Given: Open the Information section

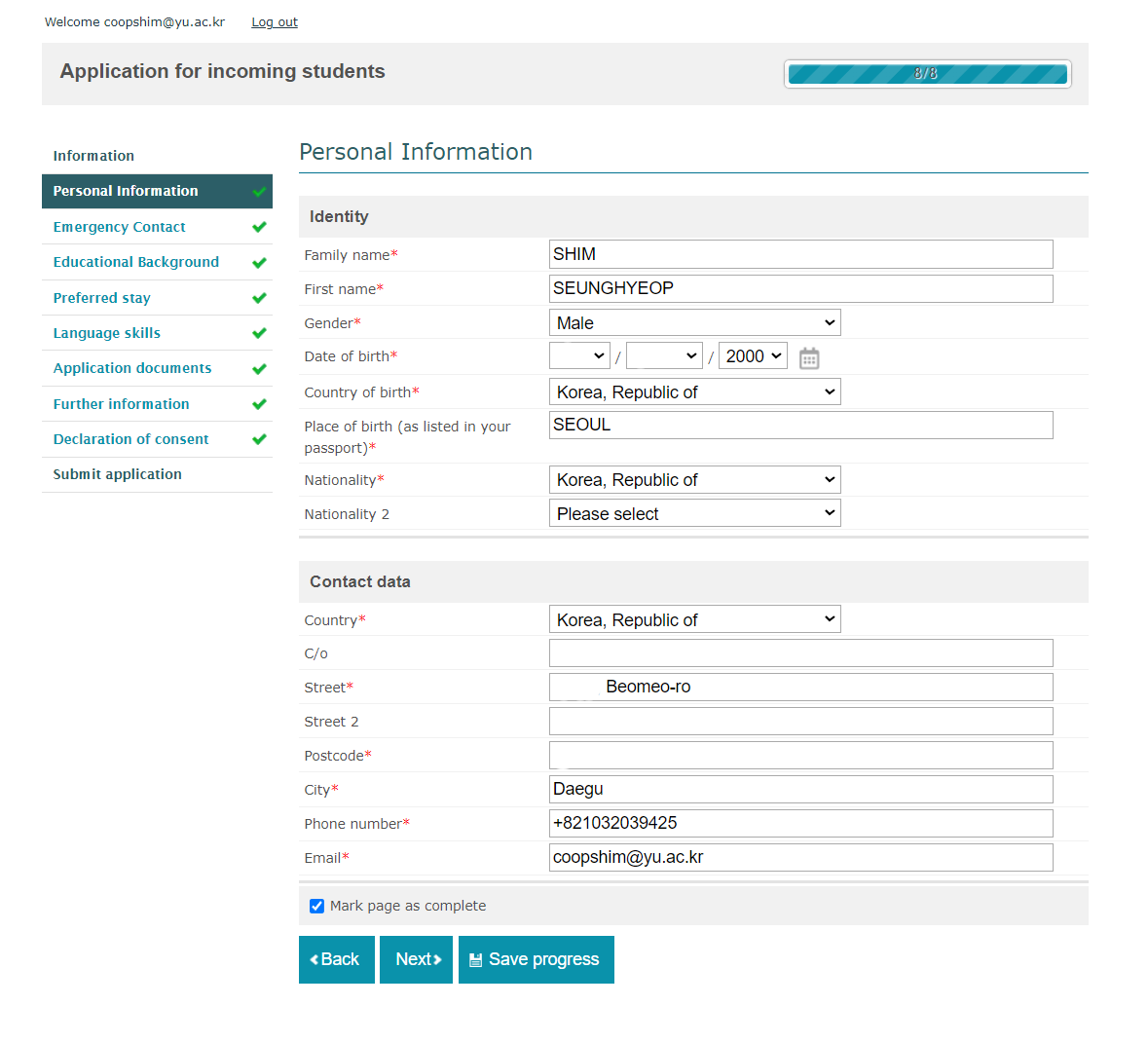Looking at the screenshot, I should (93, 156).
